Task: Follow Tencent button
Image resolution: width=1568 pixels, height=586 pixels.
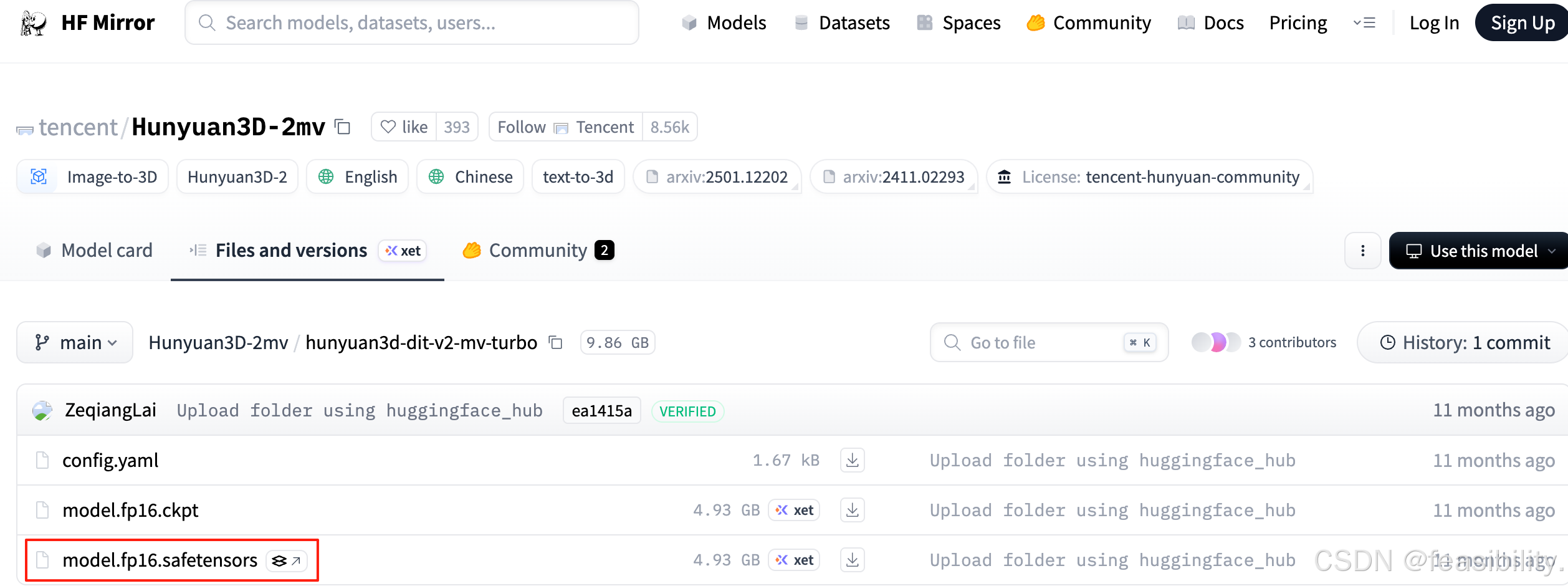Action: (566, 127)
